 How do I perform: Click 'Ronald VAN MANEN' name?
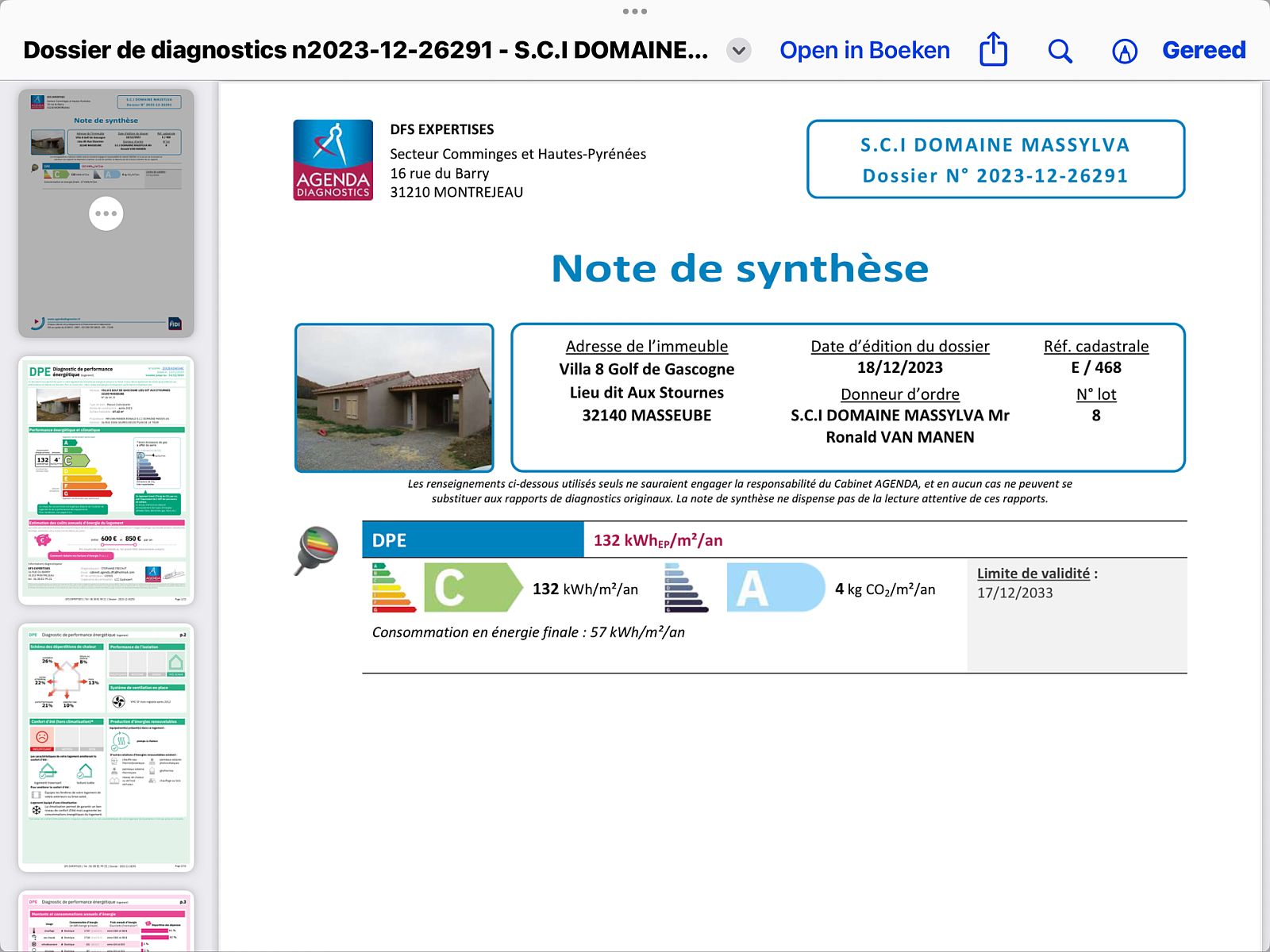click(900, 437)
